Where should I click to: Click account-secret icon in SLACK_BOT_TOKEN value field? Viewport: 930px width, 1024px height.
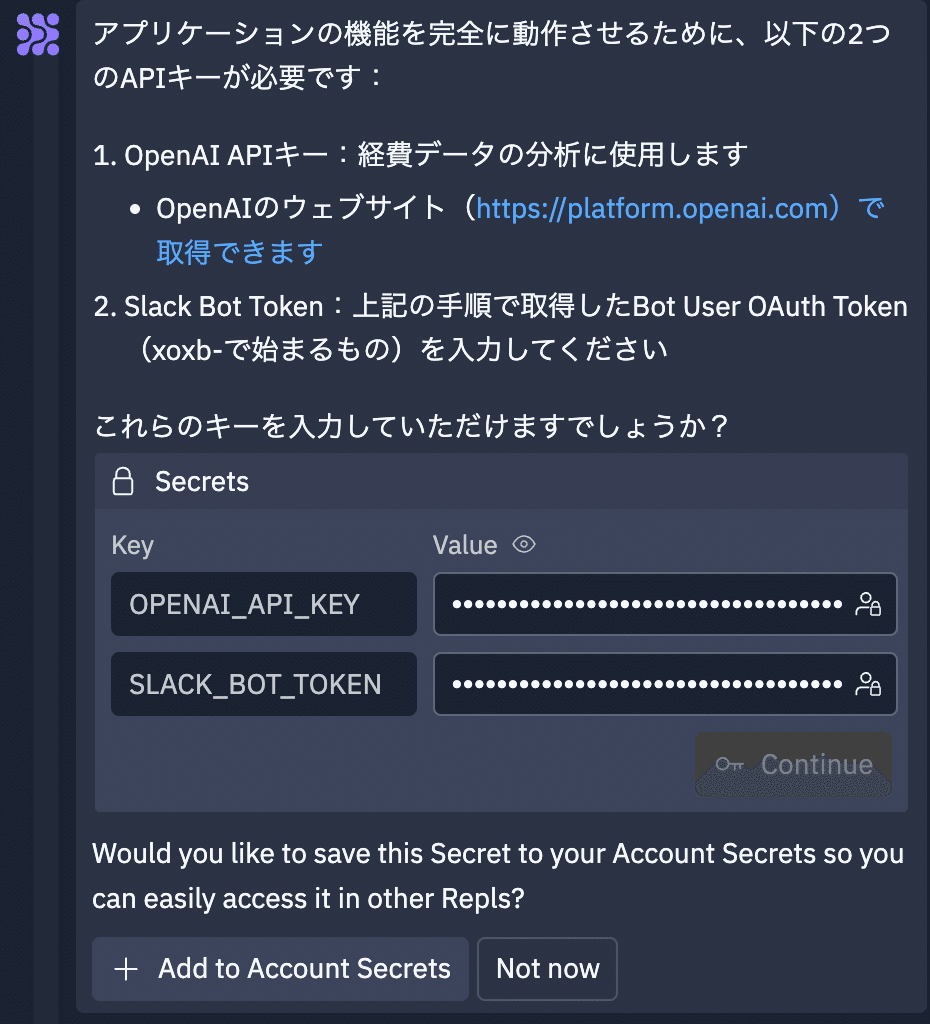tap(867, 684)
